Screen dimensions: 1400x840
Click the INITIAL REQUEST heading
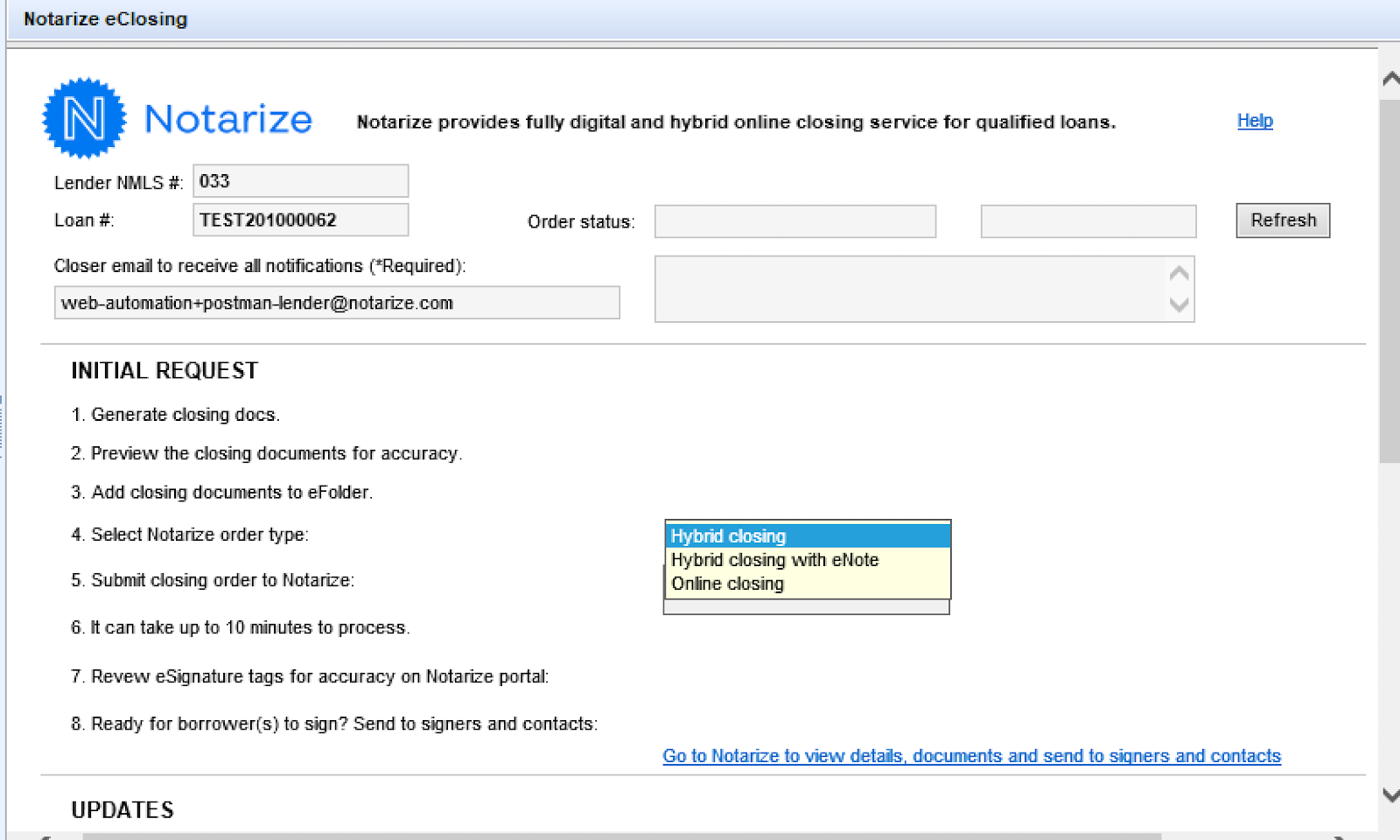tap(164, 371)
